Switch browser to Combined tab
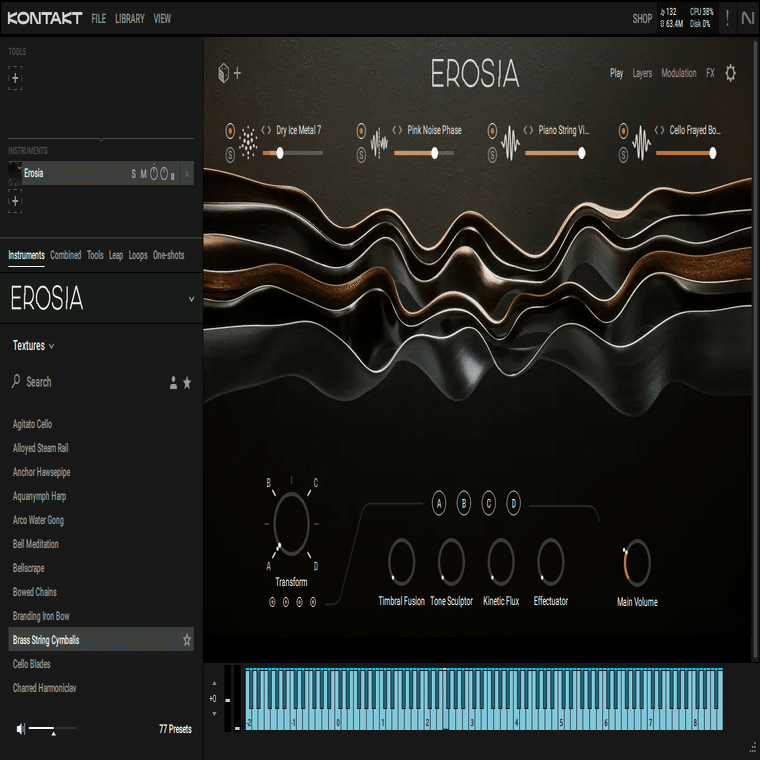 tap(65, 255)
